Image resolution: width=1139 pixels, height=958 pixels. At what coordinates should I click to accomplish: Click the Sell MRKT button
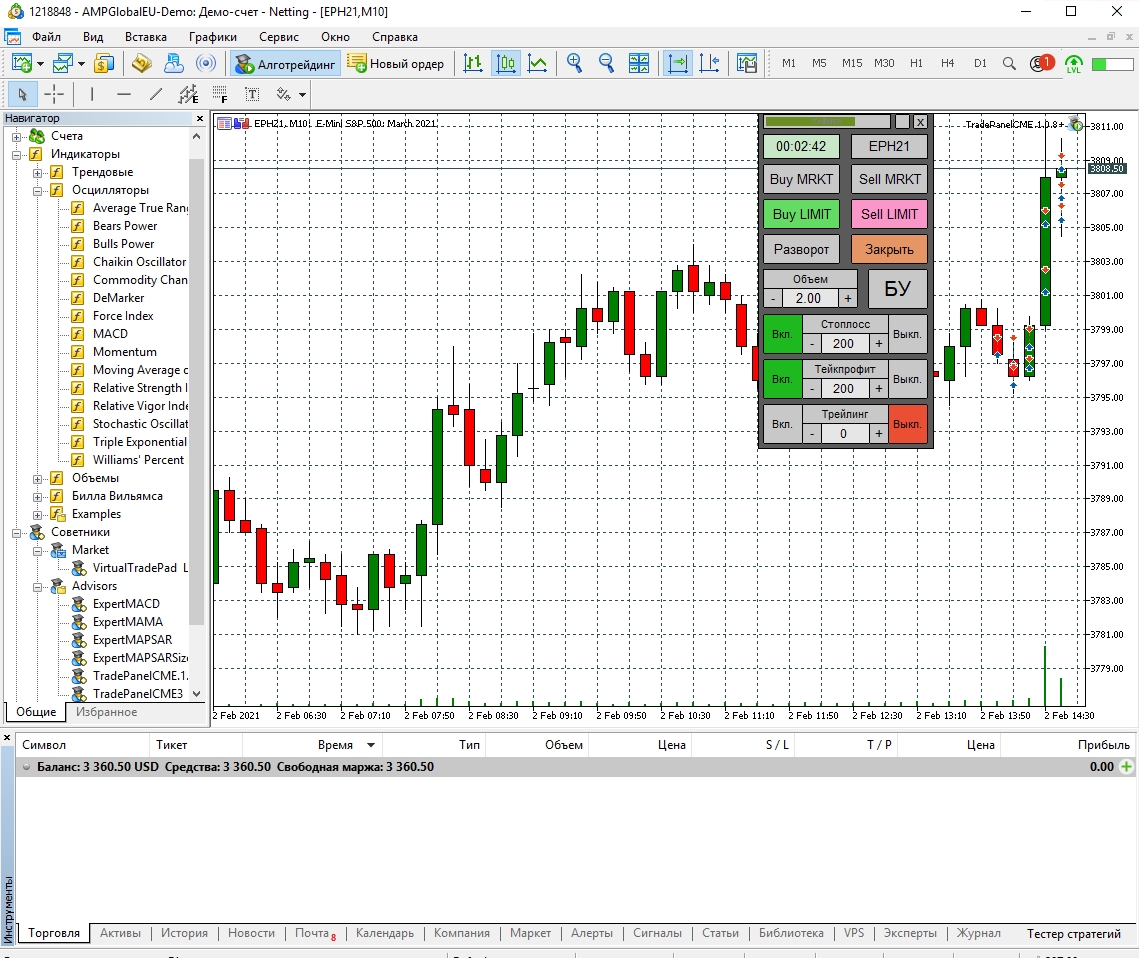coord(889,179)
